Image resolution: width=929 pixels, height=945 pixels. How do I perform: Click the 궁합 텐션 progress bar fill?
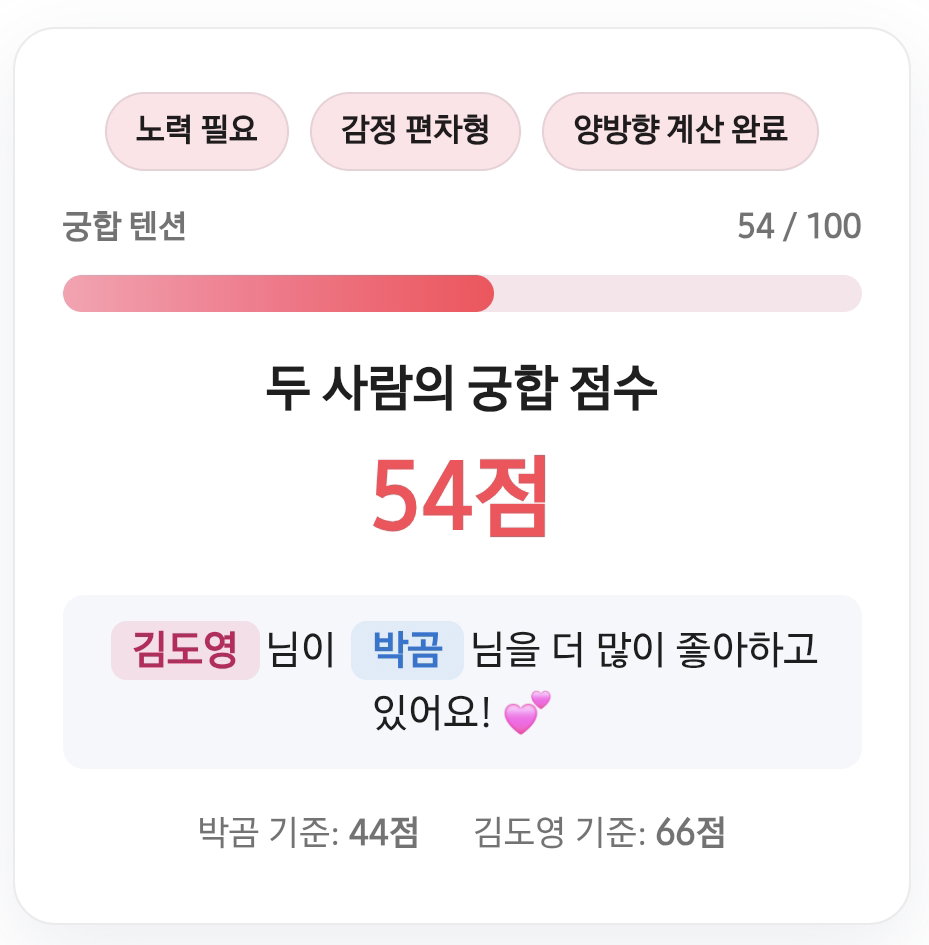click(x=279, y=294)
